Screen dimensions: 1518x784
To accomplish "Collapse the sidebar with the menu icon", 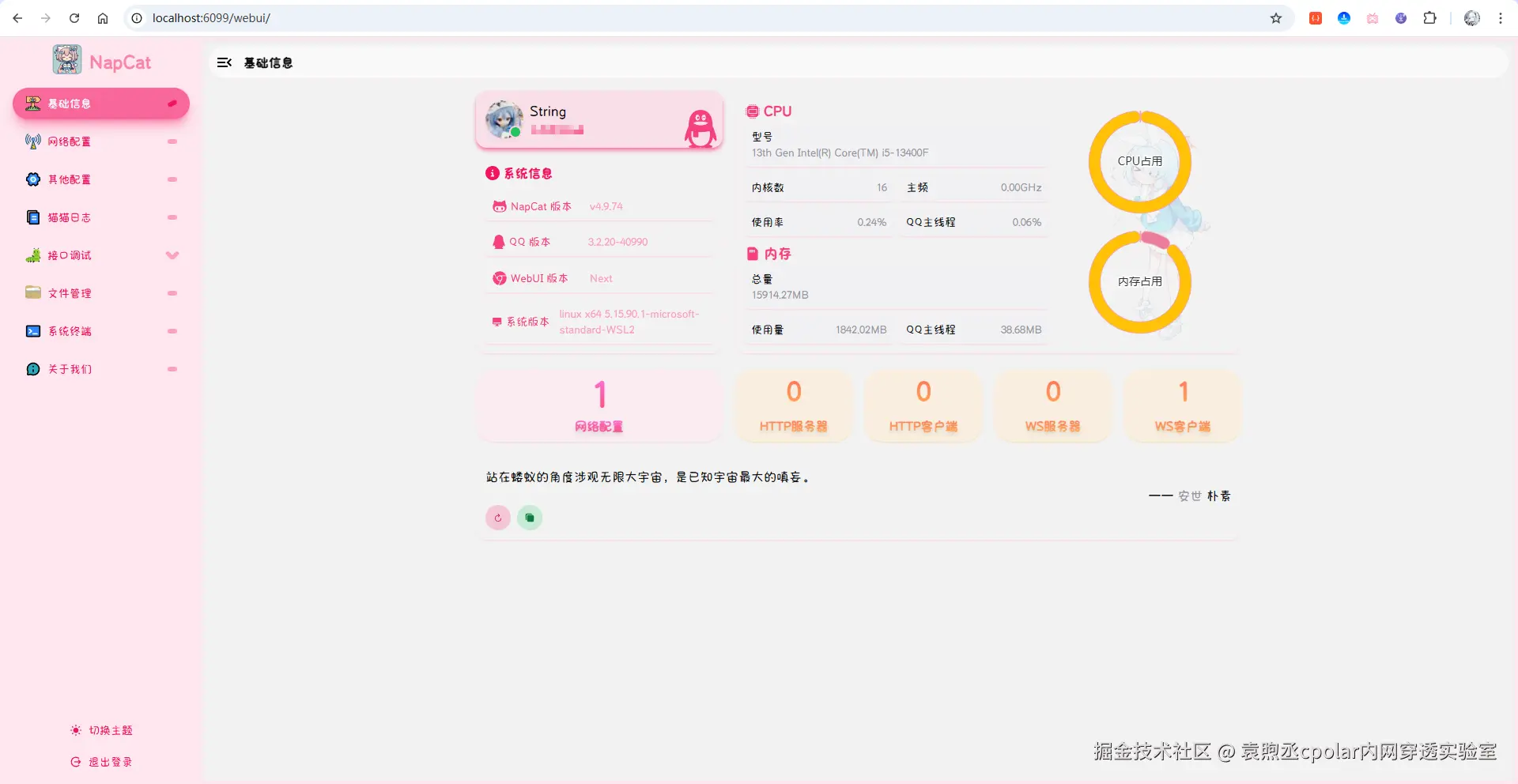I will pos(225,62).
